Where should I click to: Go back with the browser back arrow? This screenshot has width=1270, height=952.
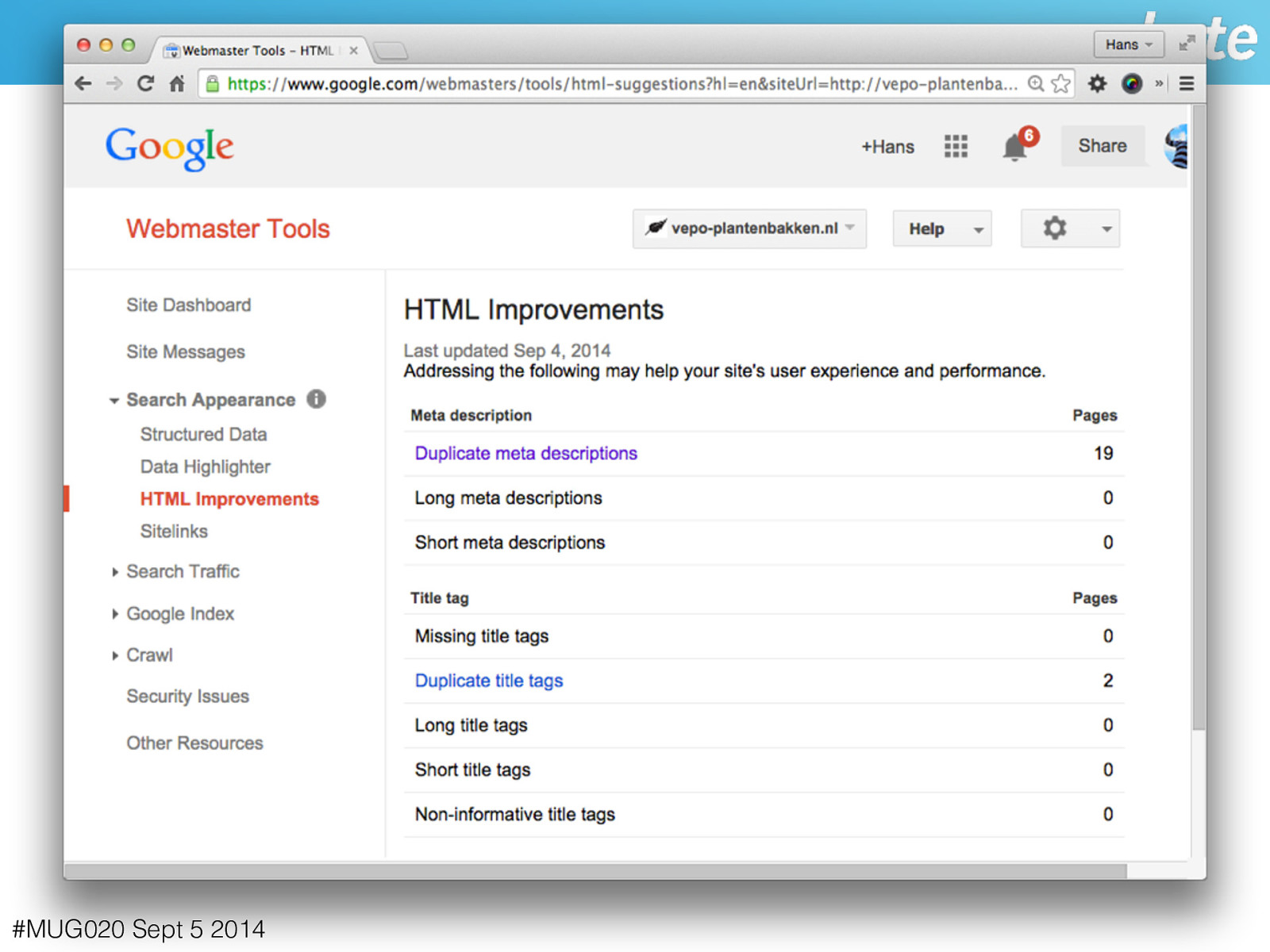point(83,83)
